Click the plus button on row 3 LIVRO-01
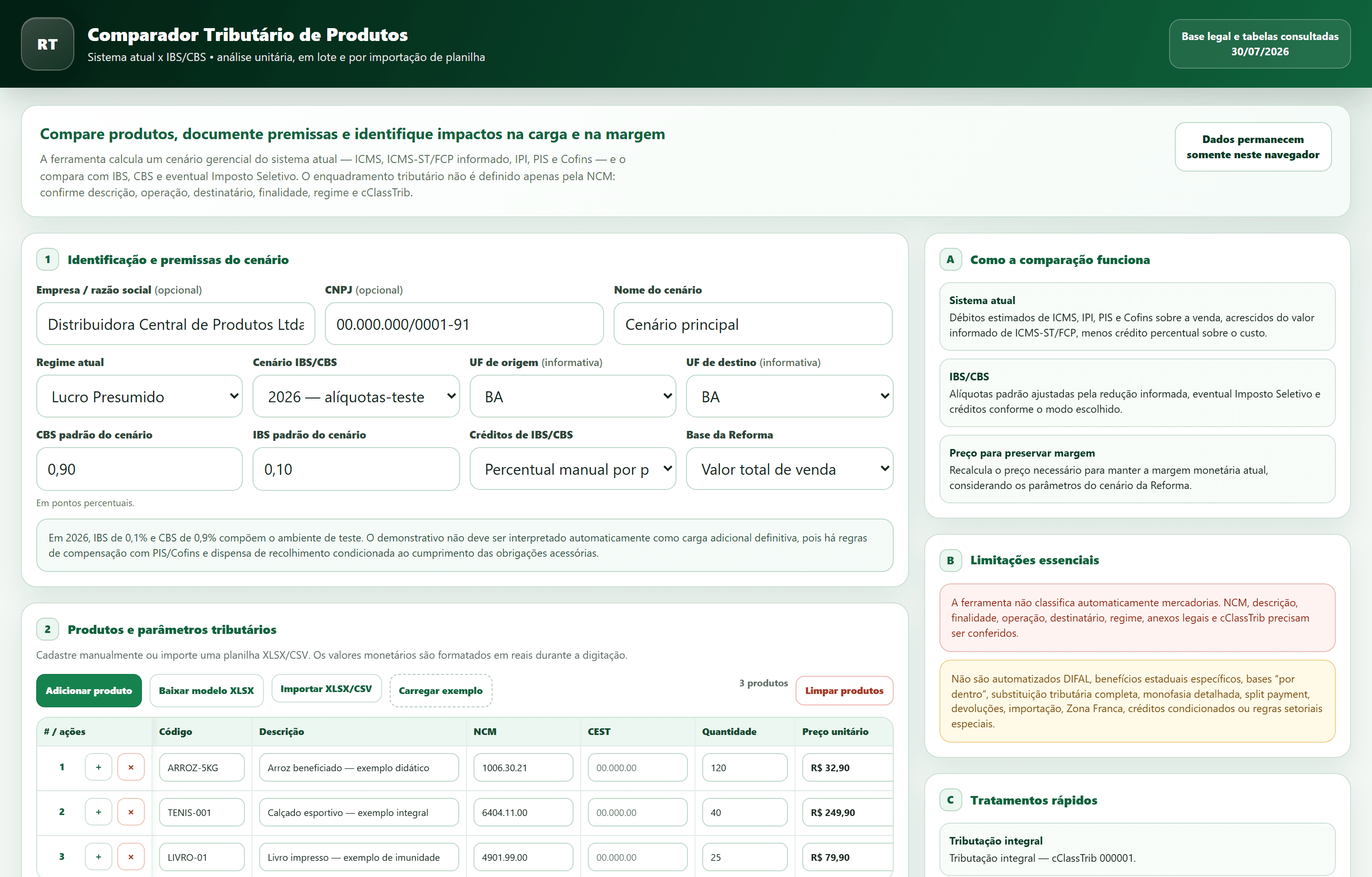This screenshot has height=877, width=1372. point(99,857)
